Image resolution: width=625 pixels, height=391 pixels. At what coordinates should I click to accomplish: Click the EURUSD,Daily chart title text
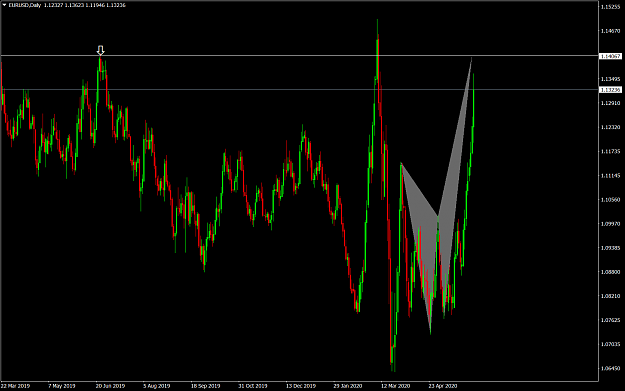[25, 5]
